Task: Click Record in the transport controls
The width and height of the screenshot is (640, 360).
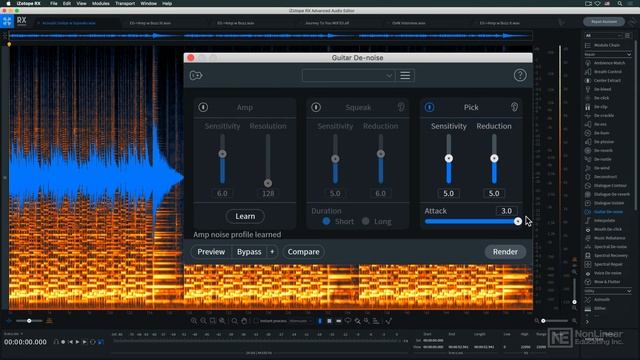Action: pos(63,342)
